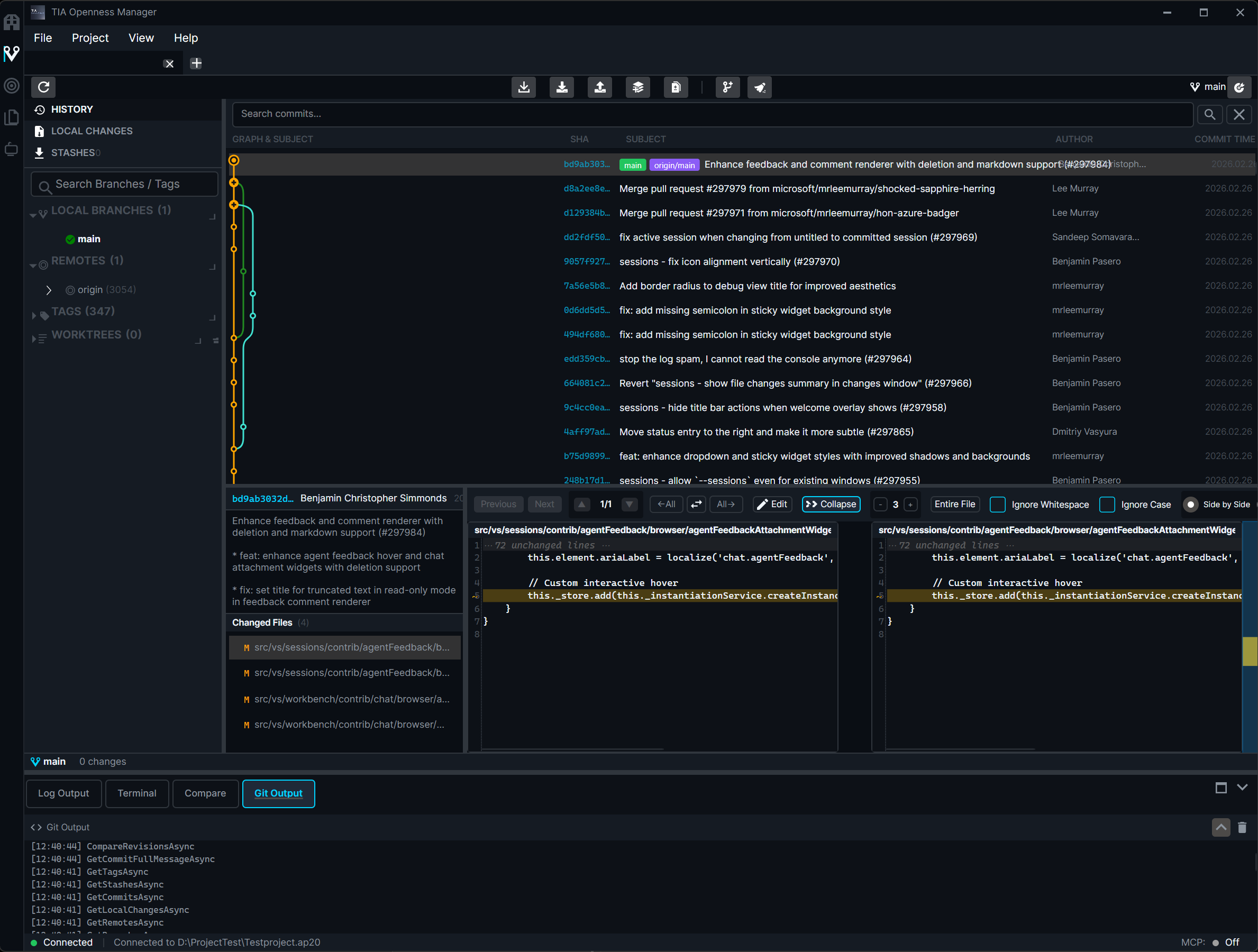
Task: Click the Create Branch toolbar icon
Action: pyautogui.click(x=728, y=87)
